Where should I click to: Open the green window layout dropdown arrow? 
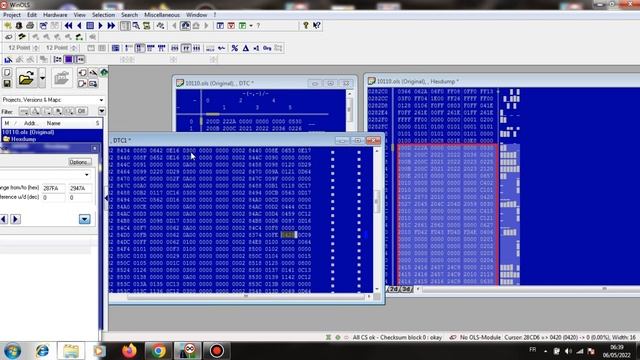(x=251, y=26)
